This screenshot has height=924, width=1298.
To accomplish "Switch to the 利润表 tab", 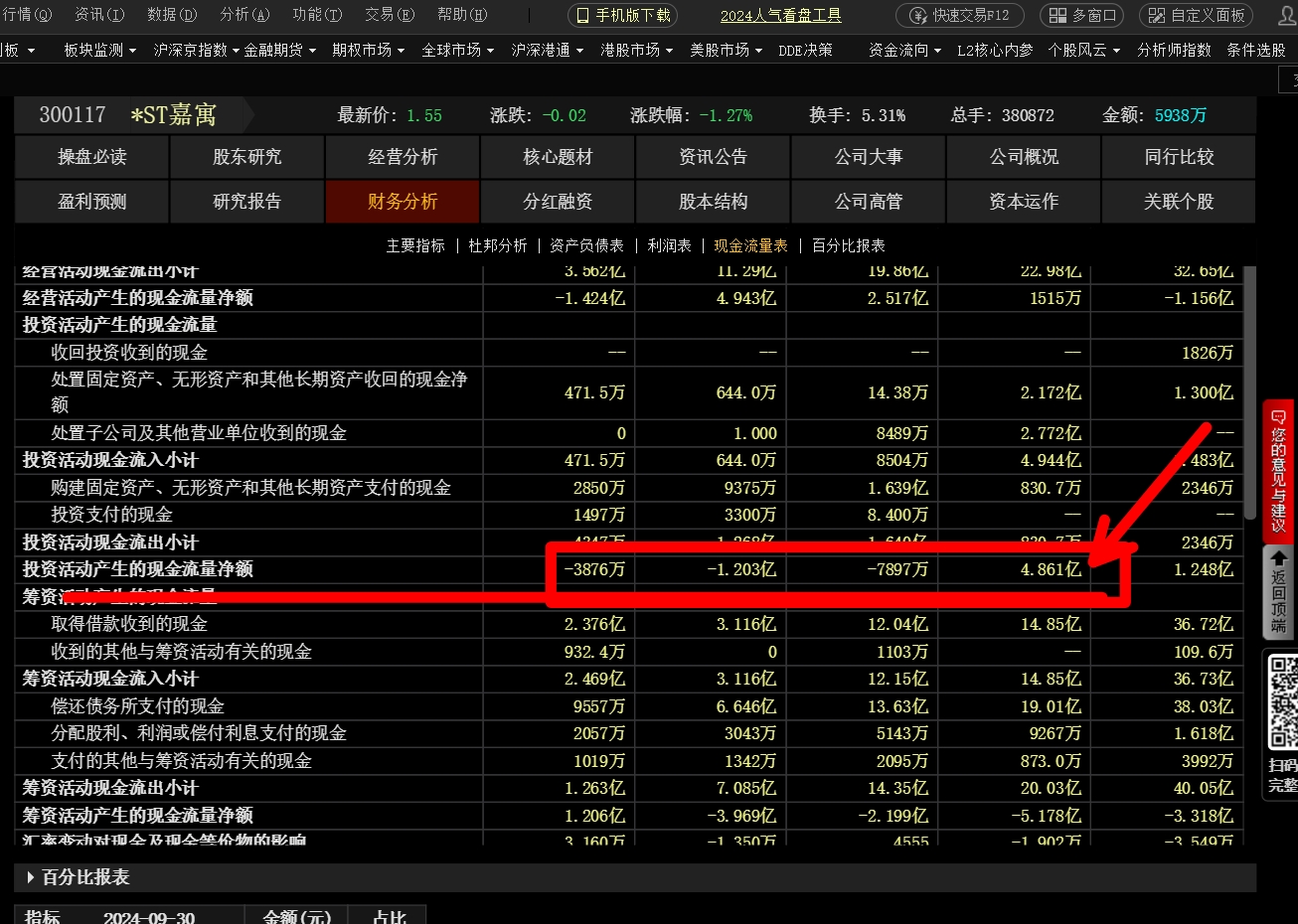I will [668, 244].
